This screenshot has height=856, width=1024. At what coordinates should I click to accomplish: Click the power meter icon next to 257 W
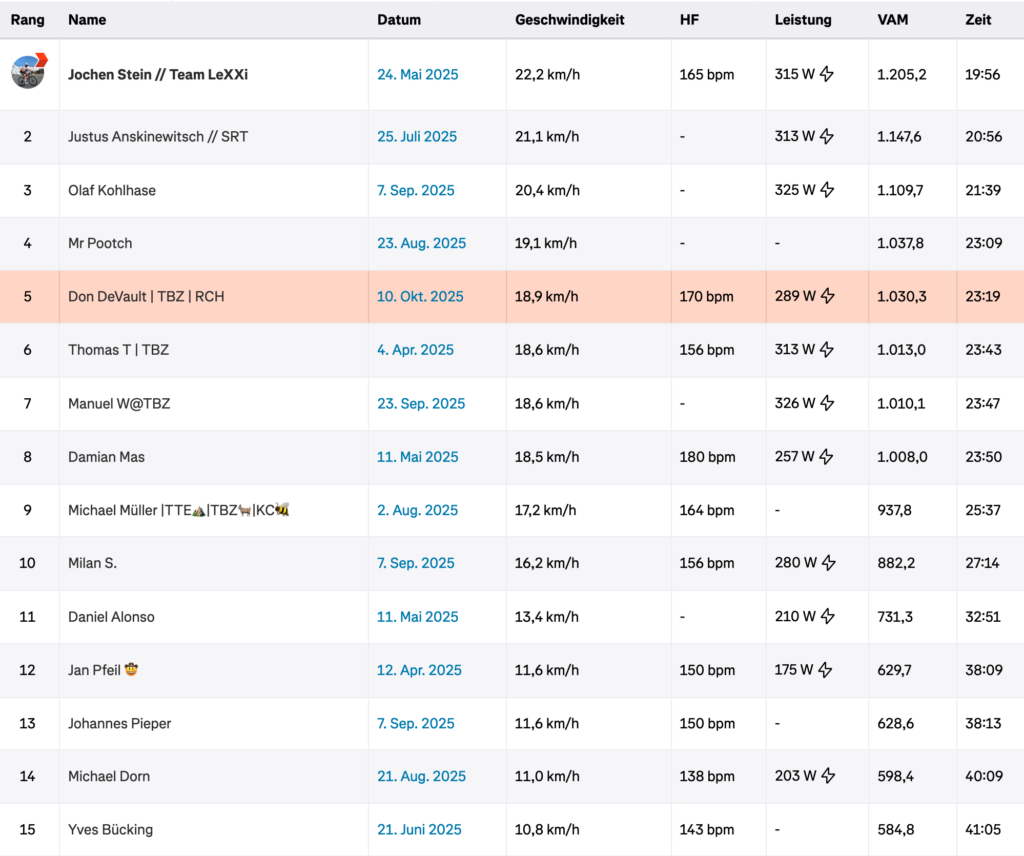(x=827, y=457)
